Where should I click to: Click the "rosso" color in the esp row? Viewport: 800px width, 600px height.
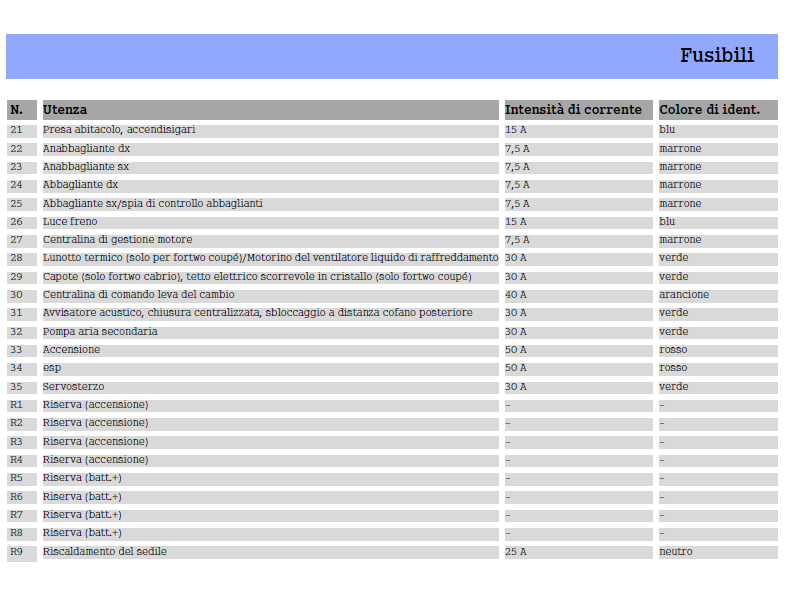pos(673,368)
